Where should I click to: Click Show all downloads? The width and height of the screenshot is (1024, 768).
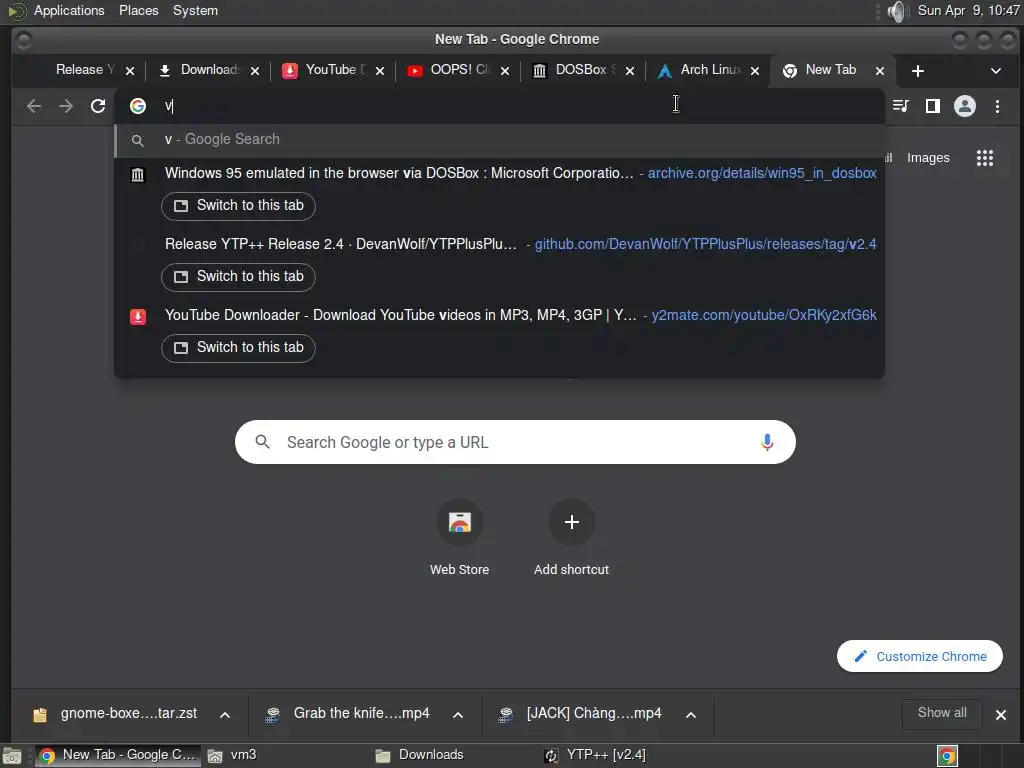click(x=942, y=713)
